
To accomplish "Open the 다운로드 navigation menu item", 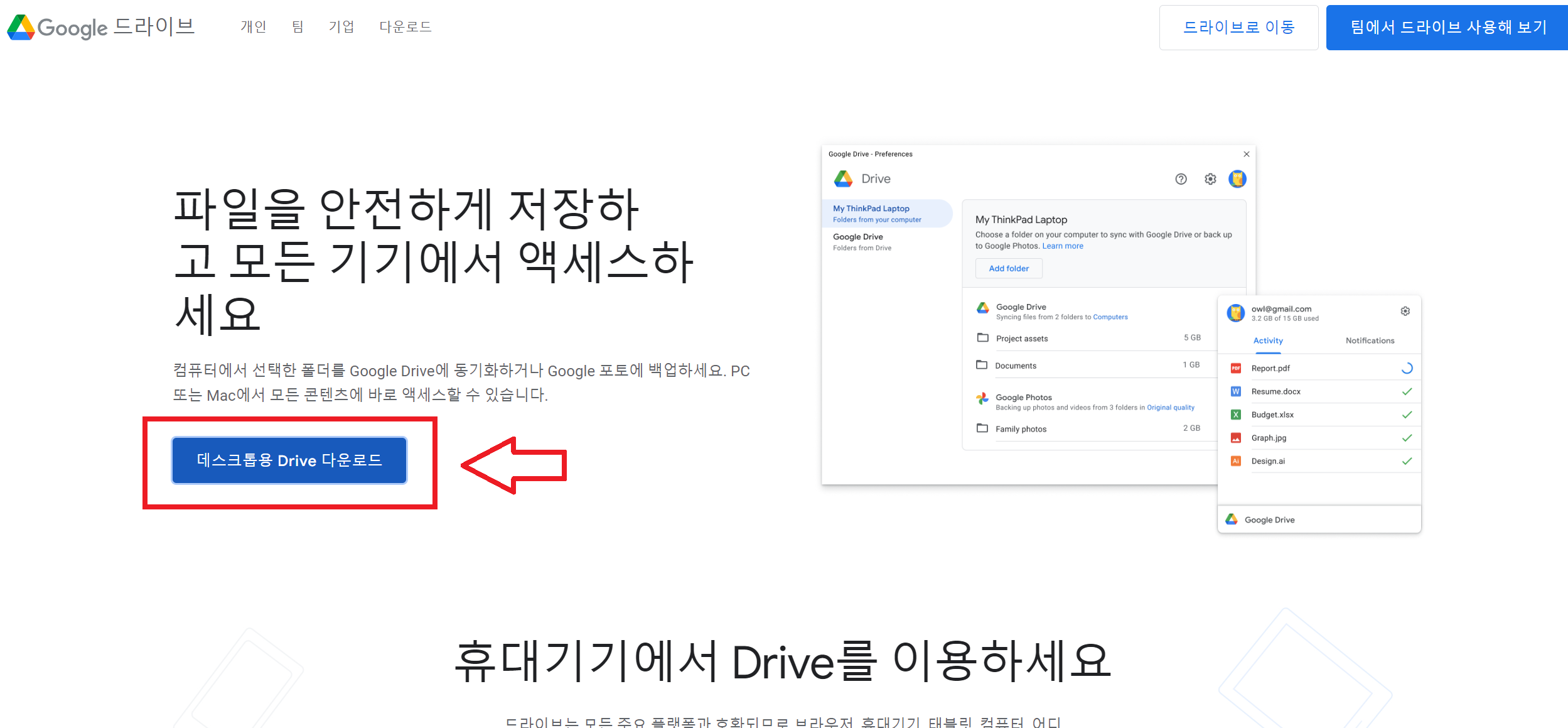I will pos(405,27).
